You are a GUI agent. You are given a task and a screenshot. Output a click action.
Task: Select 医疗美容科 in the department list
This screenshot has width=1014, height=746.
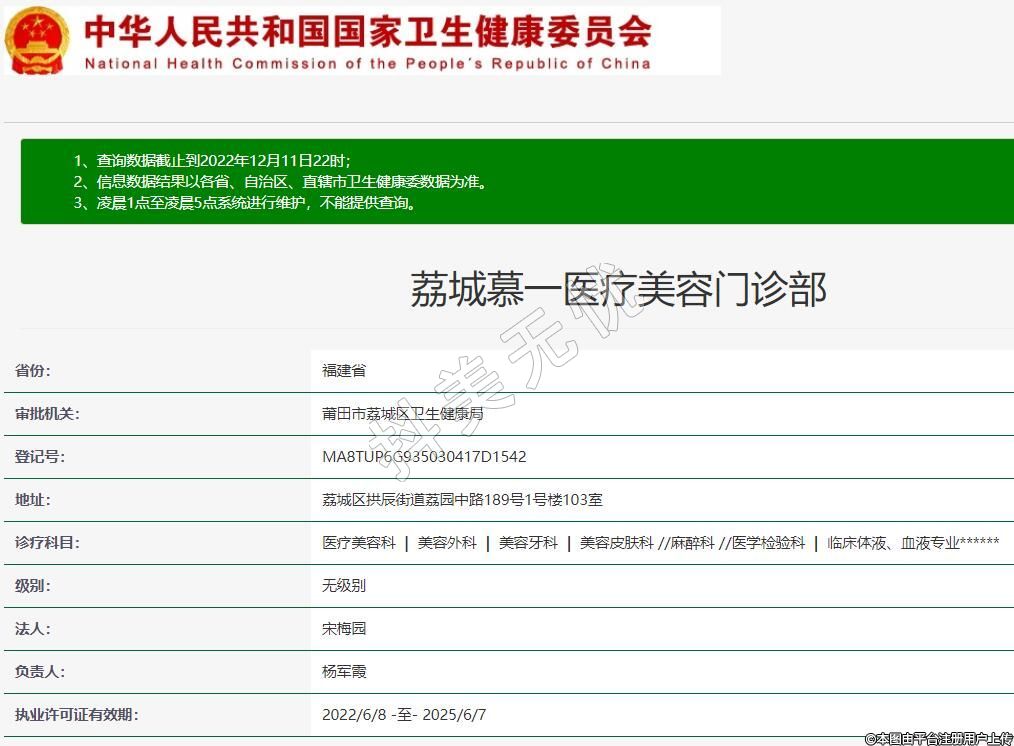359,543
